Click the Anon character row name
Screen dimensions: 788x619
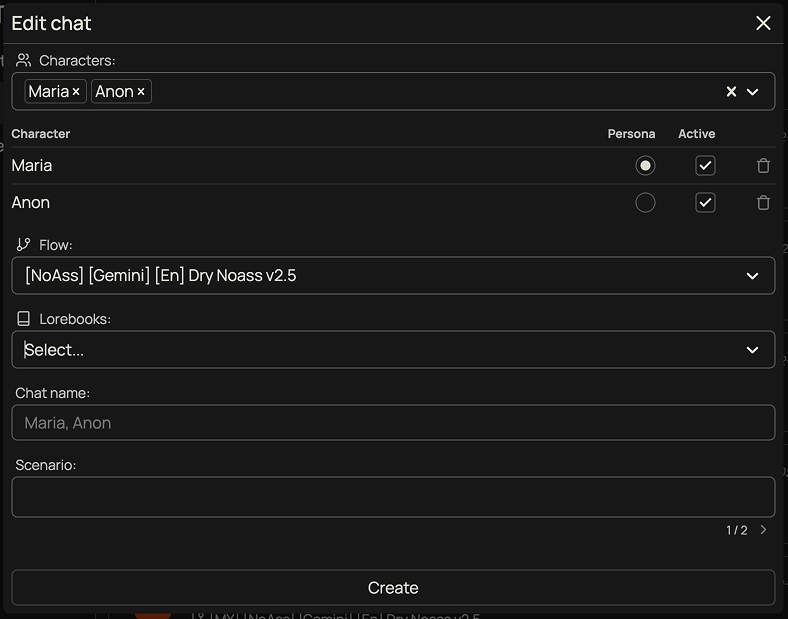(x=31, y=203)
